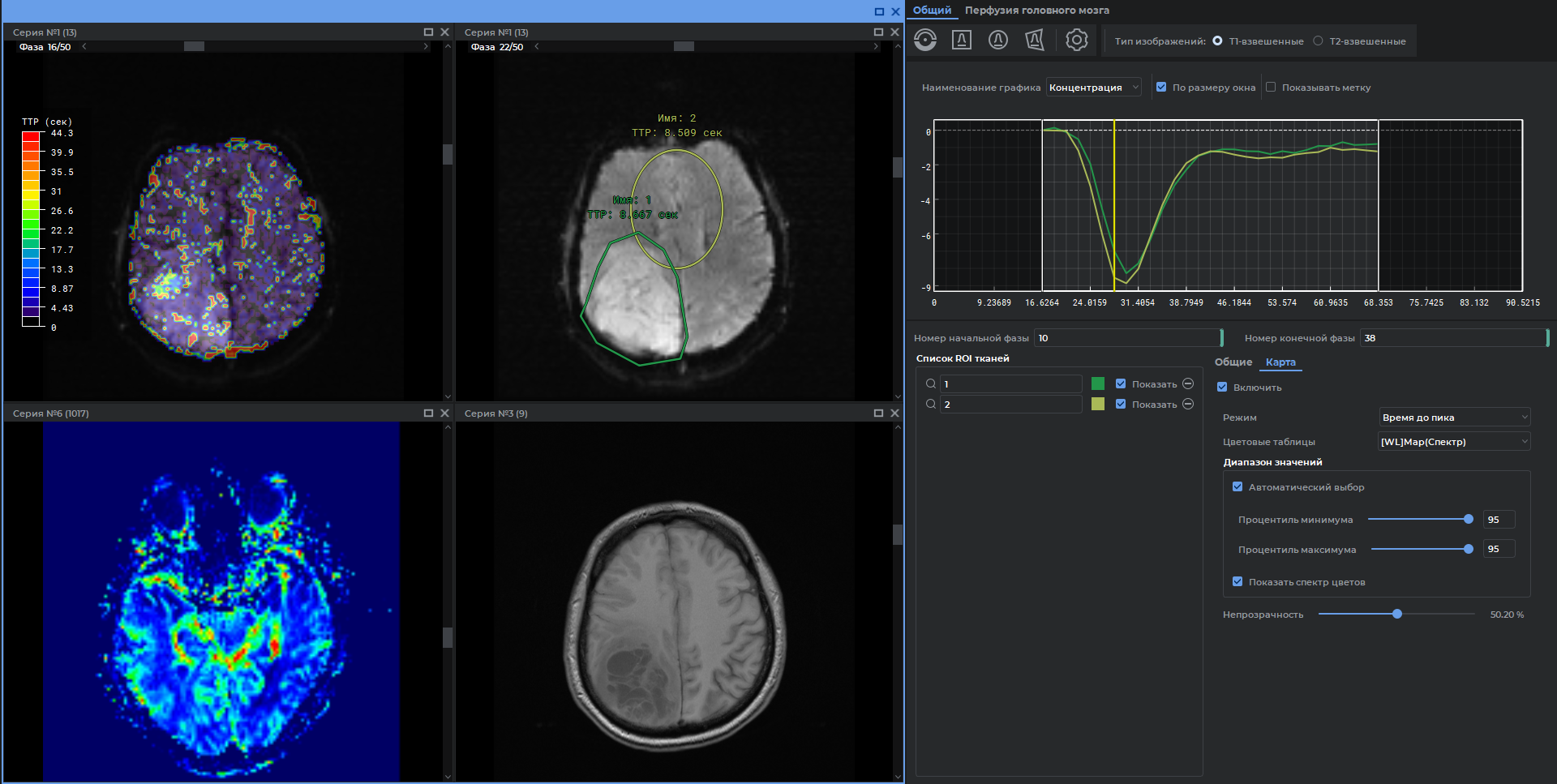Viewport: 1557px width, 784px height.
Task: Click the Непрозрачность opacity slider handle
Action: 1397,615
